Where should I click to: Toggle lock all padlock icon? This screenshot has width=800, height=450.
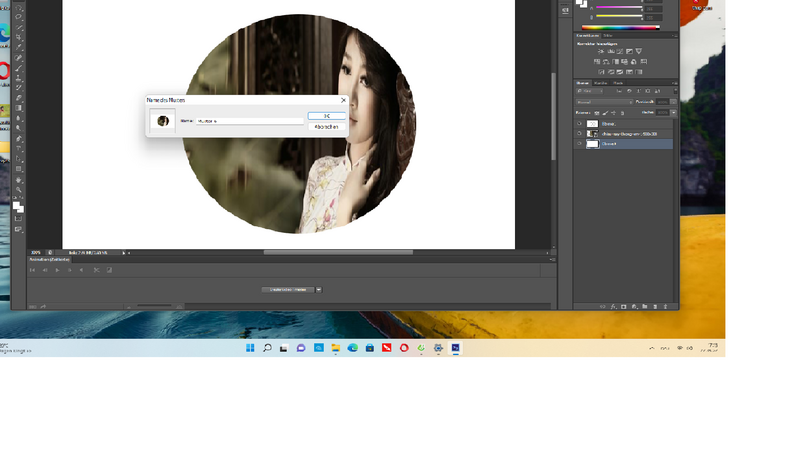point(622,113)
